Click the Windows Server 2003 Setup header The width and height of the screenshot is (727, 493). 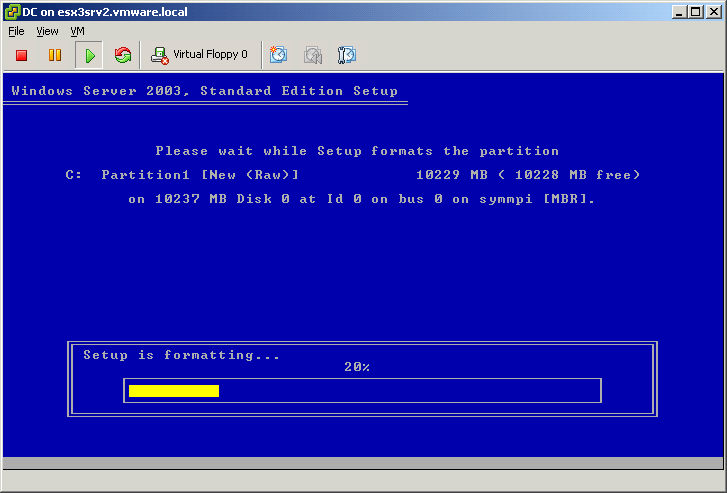click(x=205, y=91)
